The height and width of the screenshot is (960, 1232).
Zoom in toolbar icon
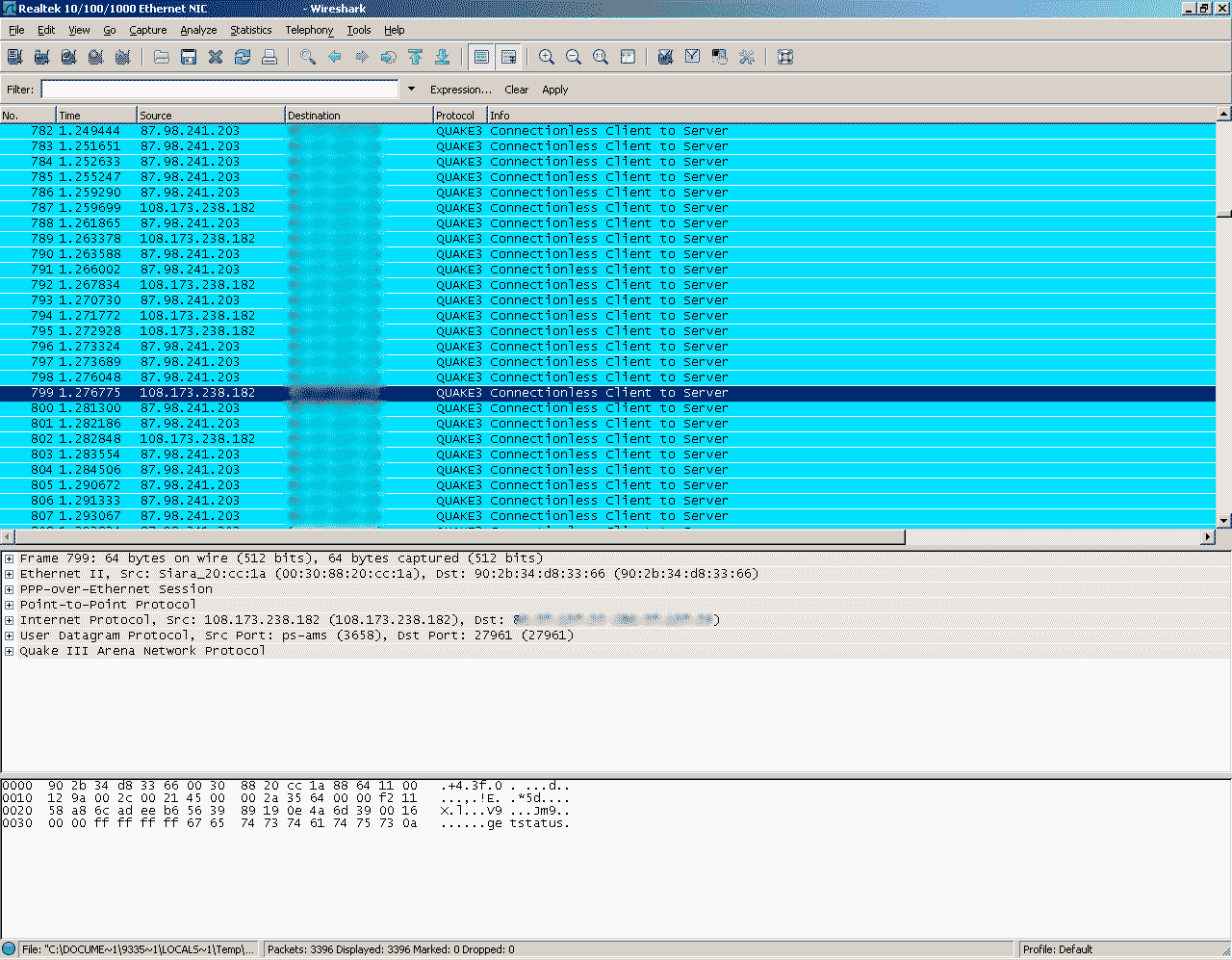(x=547, y=58)
